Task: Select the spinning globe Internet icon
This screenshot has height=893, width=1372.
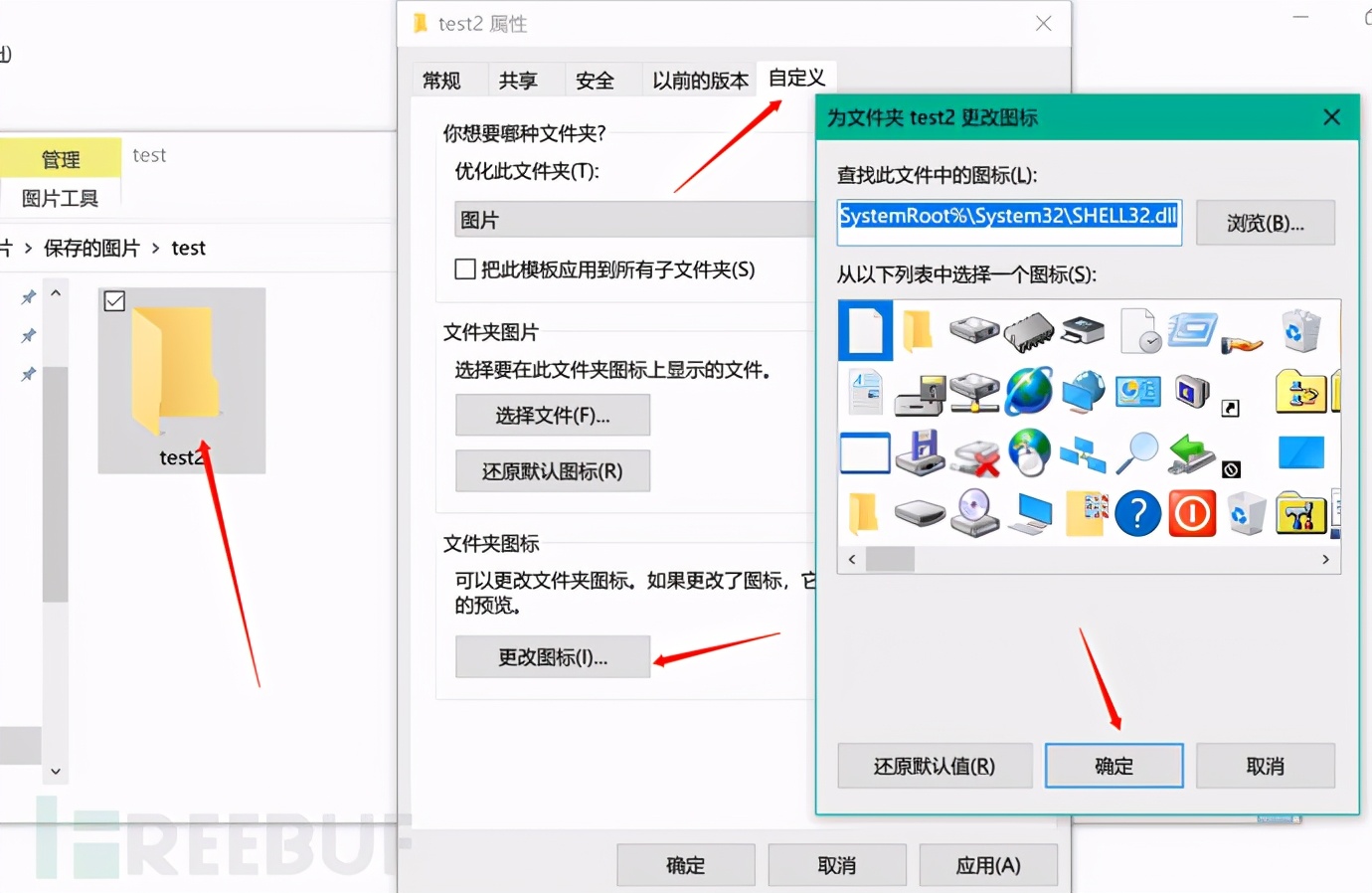Action: (x=1029, y=391)
